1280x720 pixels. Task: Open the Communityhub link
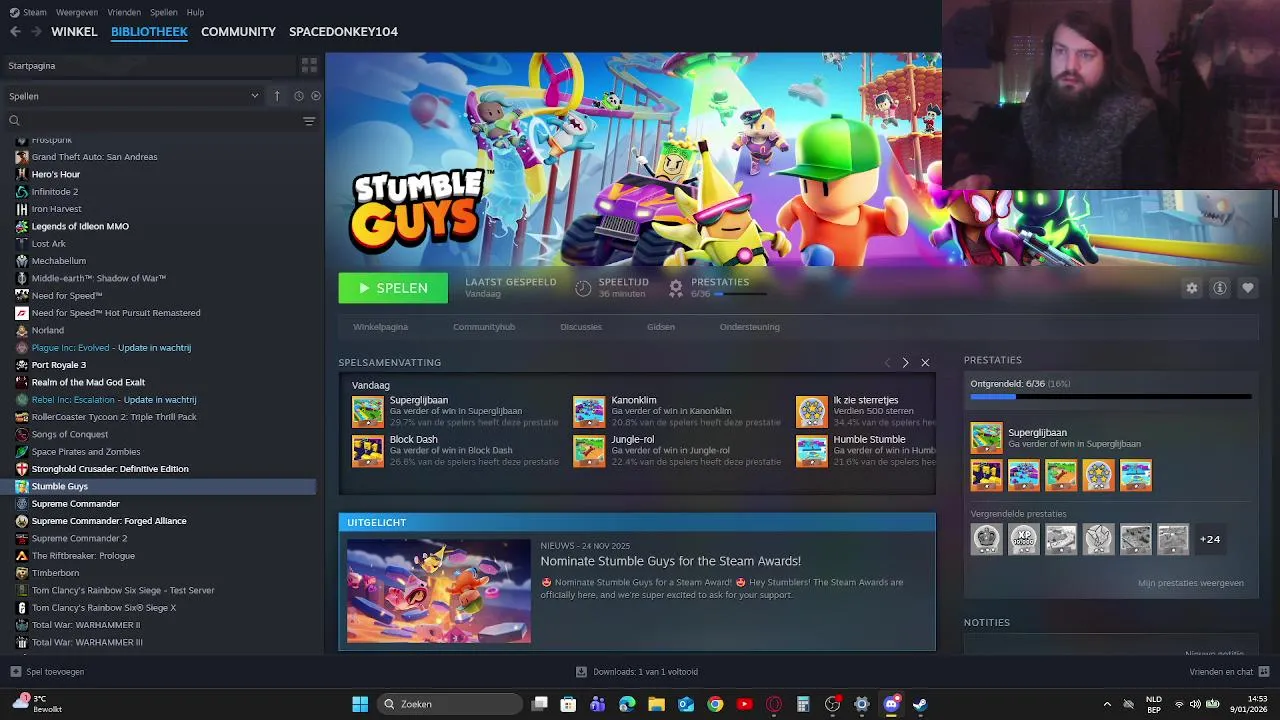pos(484,327)
